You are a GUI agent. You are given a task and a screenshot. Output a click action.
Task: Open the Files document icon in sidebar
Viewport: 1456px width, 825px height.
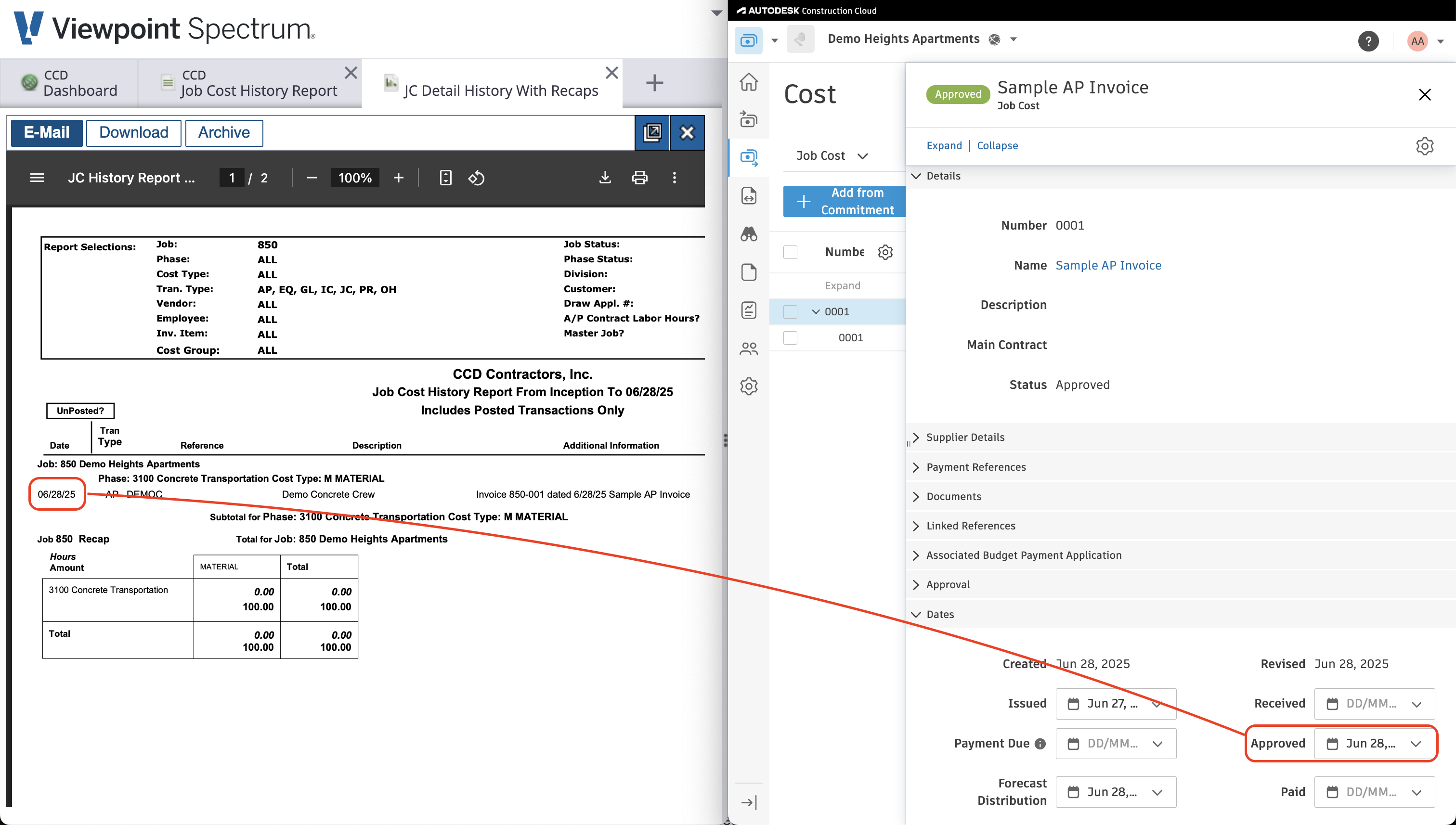tap(749, 272)
